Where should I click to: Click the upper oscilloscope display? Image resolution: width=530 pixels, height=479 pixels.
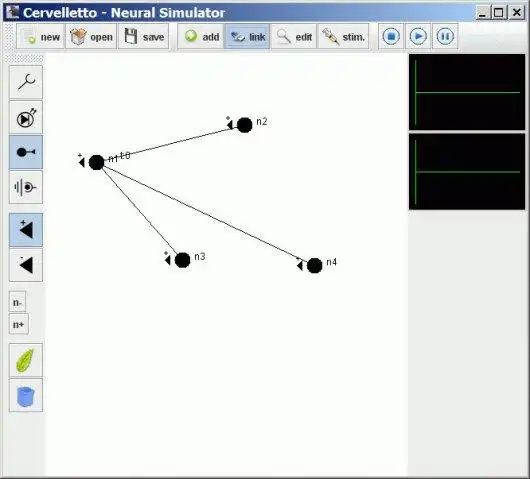(x=467, y=92)
